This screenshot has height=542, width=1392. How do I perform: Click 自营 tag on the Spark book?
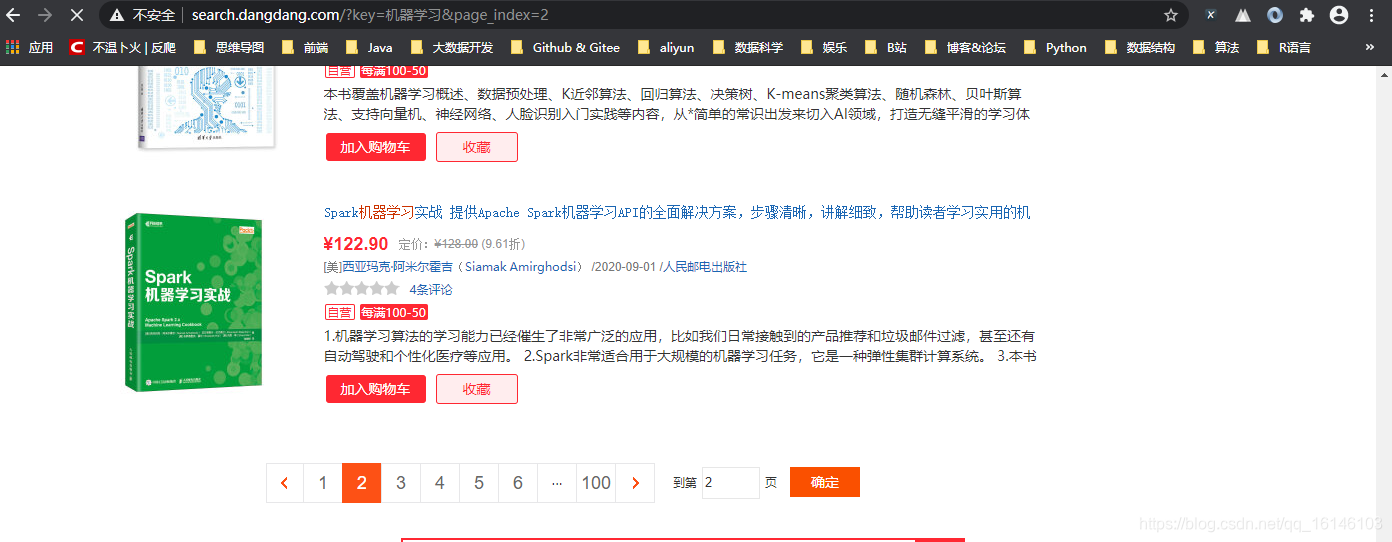click(339, 313)
